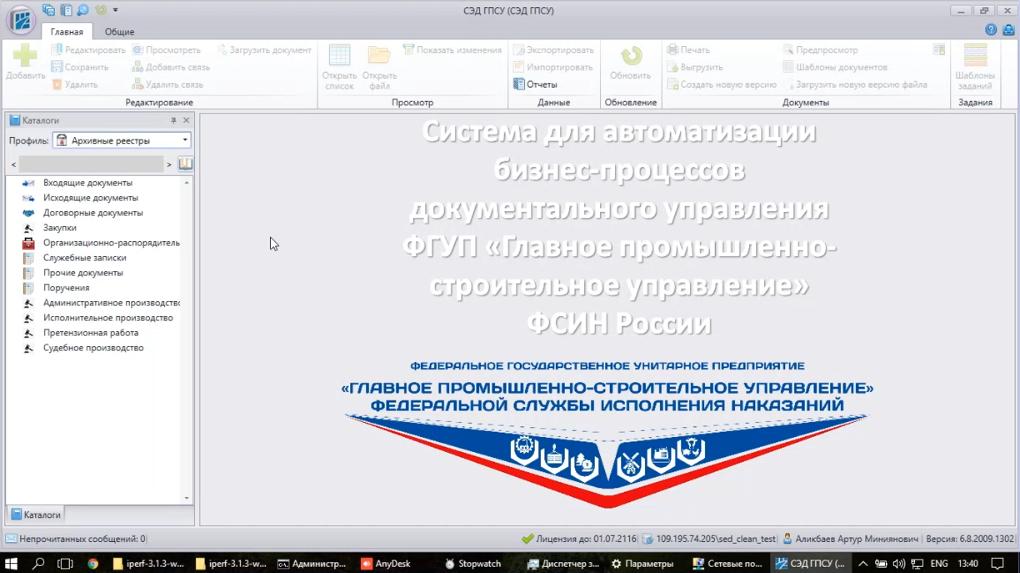
Task: Click the user icon beside the help icon
Action: [1008, 30]
